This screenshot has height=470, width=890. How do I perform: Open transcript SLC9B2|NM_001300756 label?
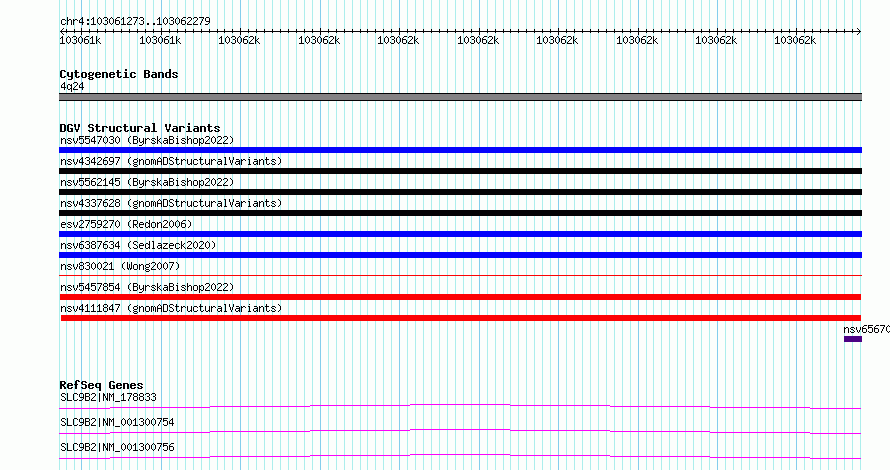point(117,447)
